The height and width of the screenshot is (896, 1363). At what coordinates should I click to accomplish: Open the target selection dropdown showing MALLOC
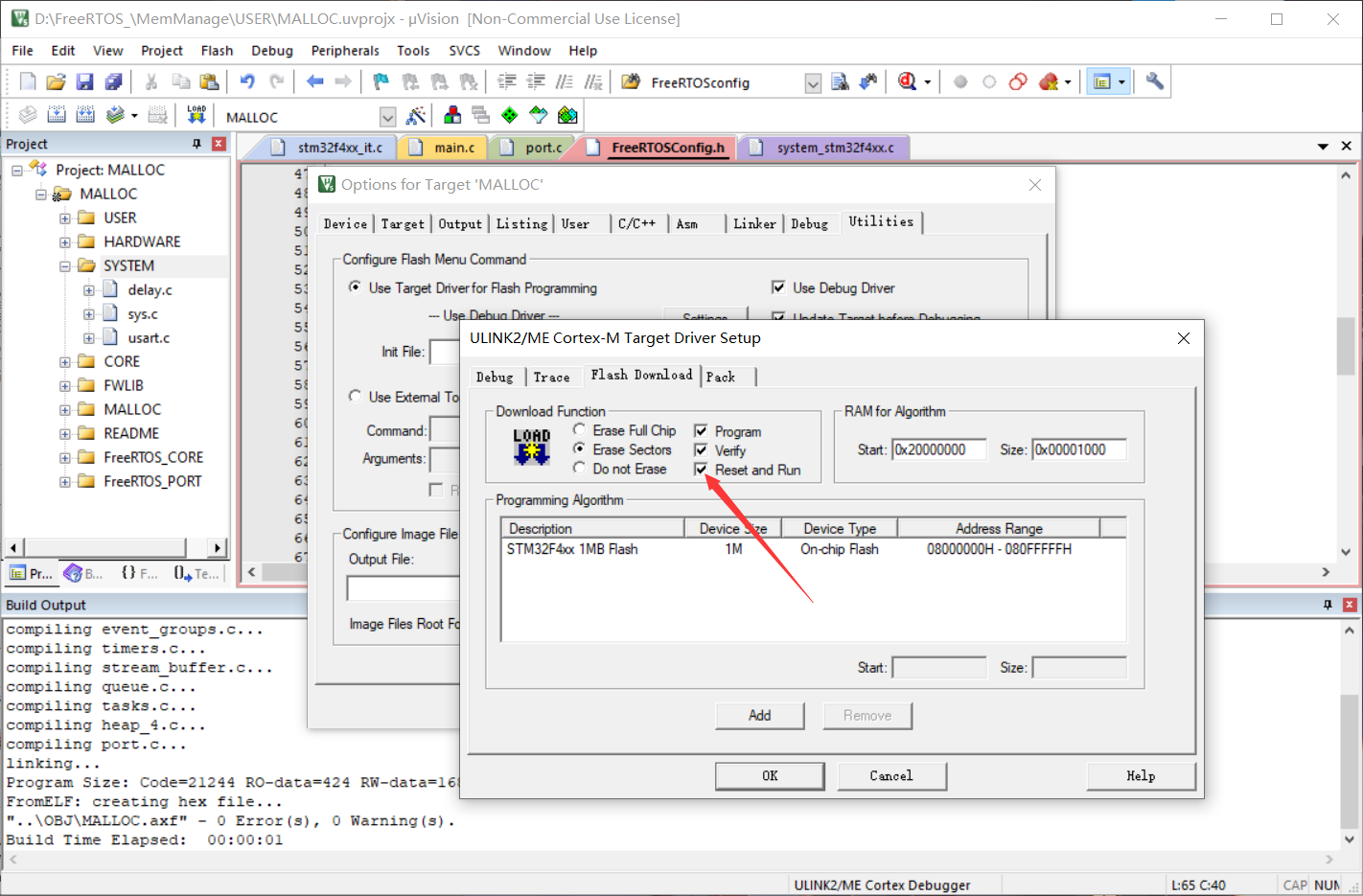pyautogui.click(x=387, y=115)
